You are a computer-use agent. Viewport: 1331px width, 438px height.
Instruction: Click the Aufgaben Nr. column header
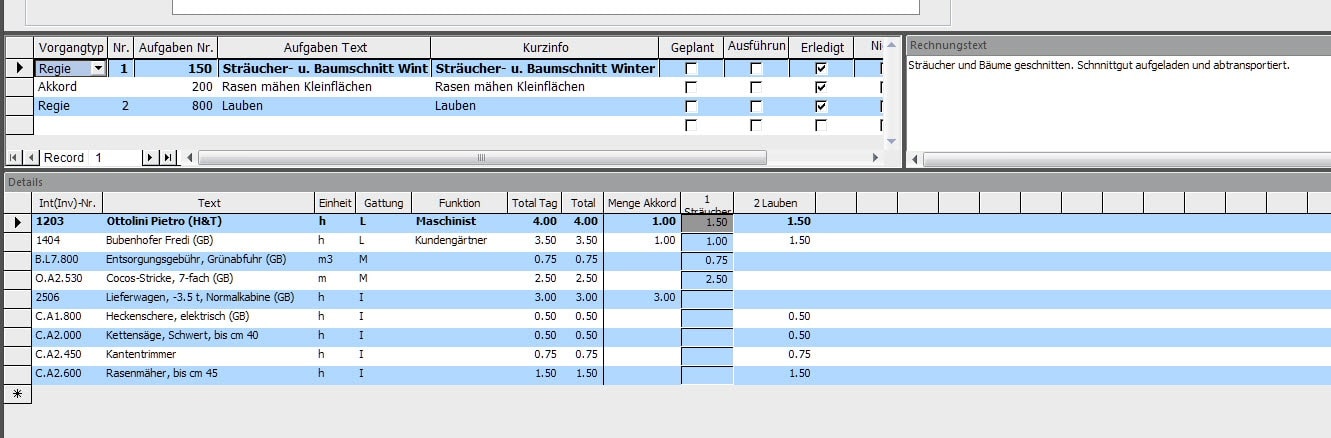tap(176, 47)
